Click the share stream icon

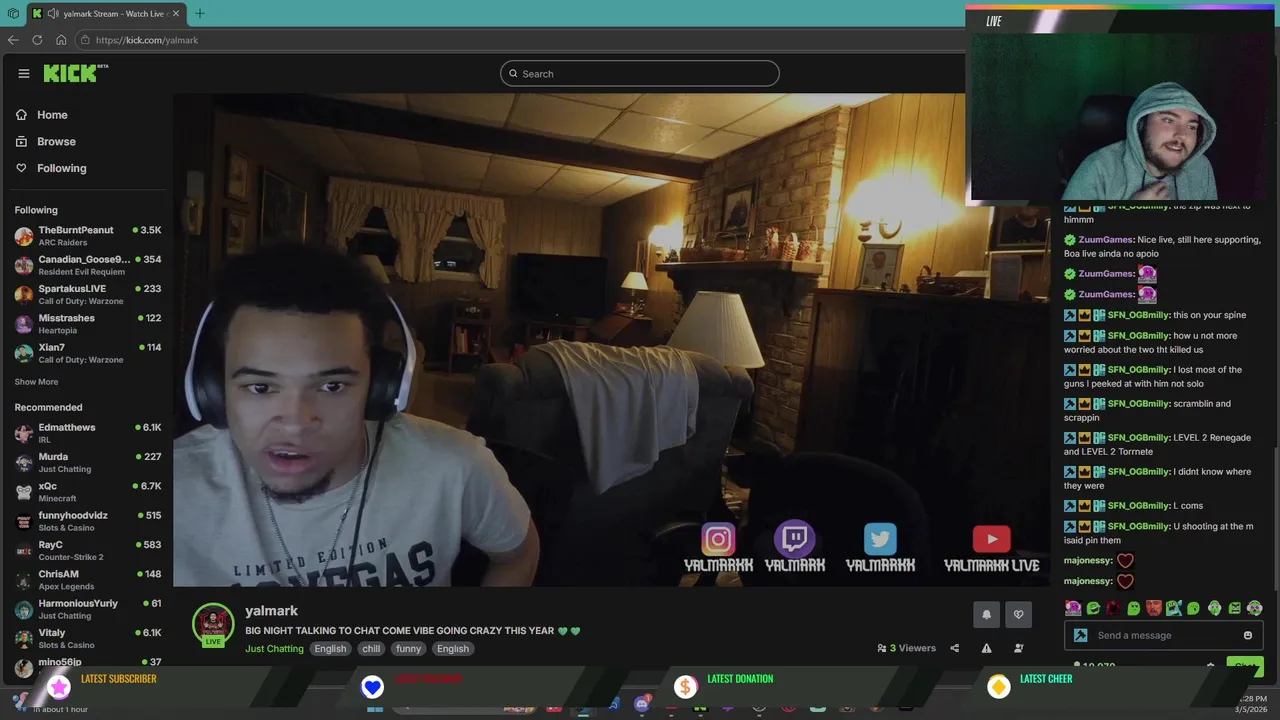954,648
